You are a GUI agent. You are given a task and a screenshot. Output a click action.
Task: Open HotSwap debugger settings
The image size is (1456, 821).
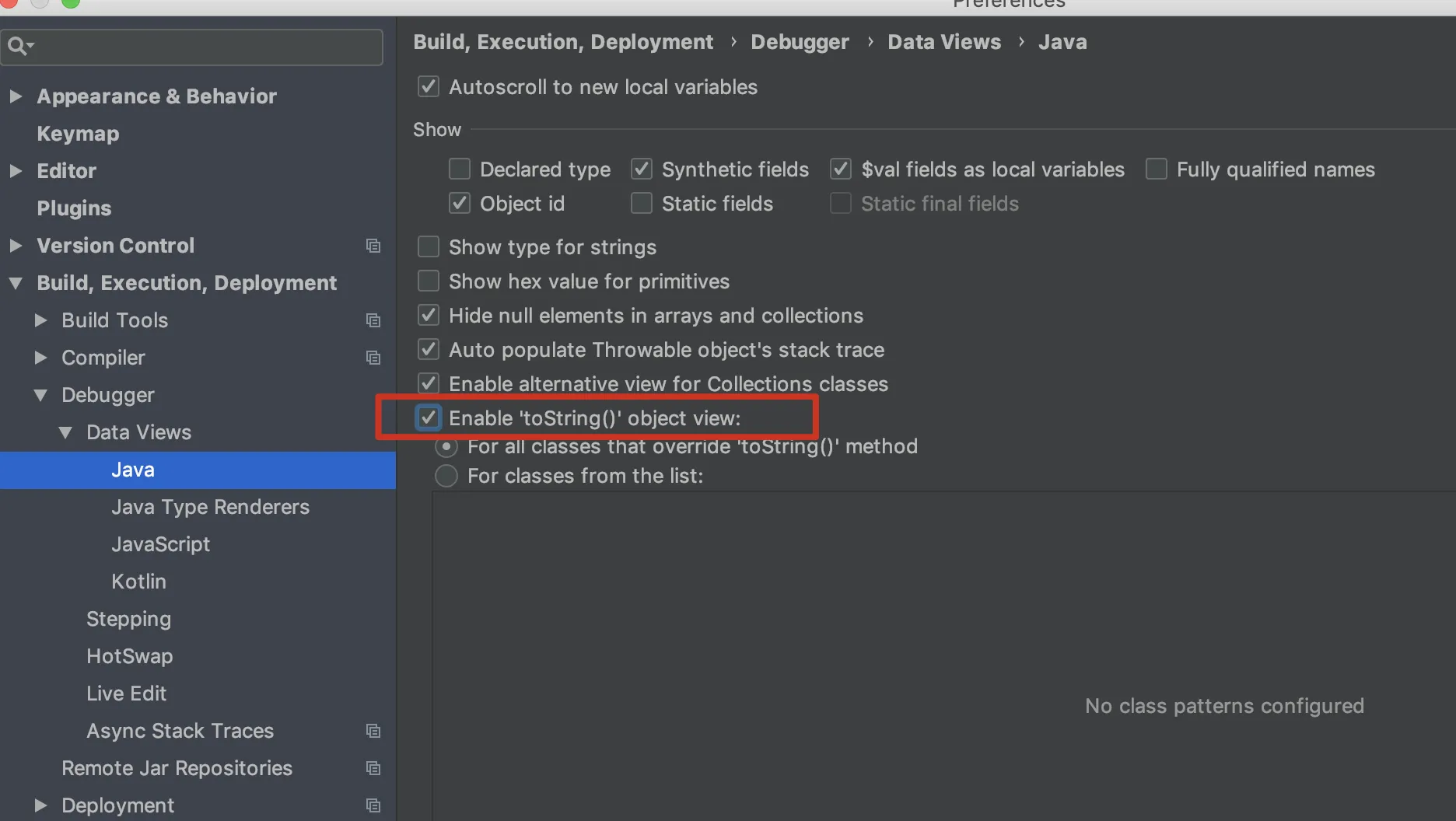point(129,656)
